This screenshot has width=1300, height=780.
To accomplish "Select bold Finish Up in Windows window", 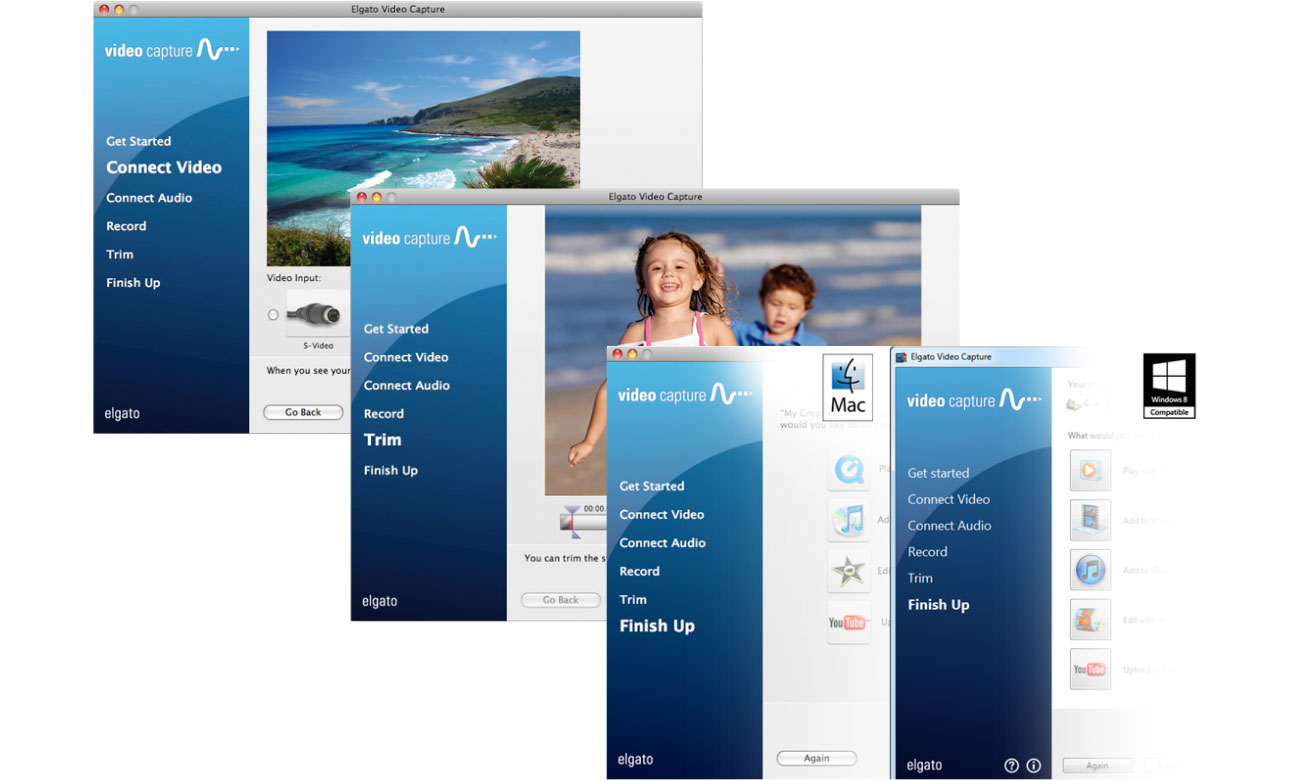I will point(938,605).
